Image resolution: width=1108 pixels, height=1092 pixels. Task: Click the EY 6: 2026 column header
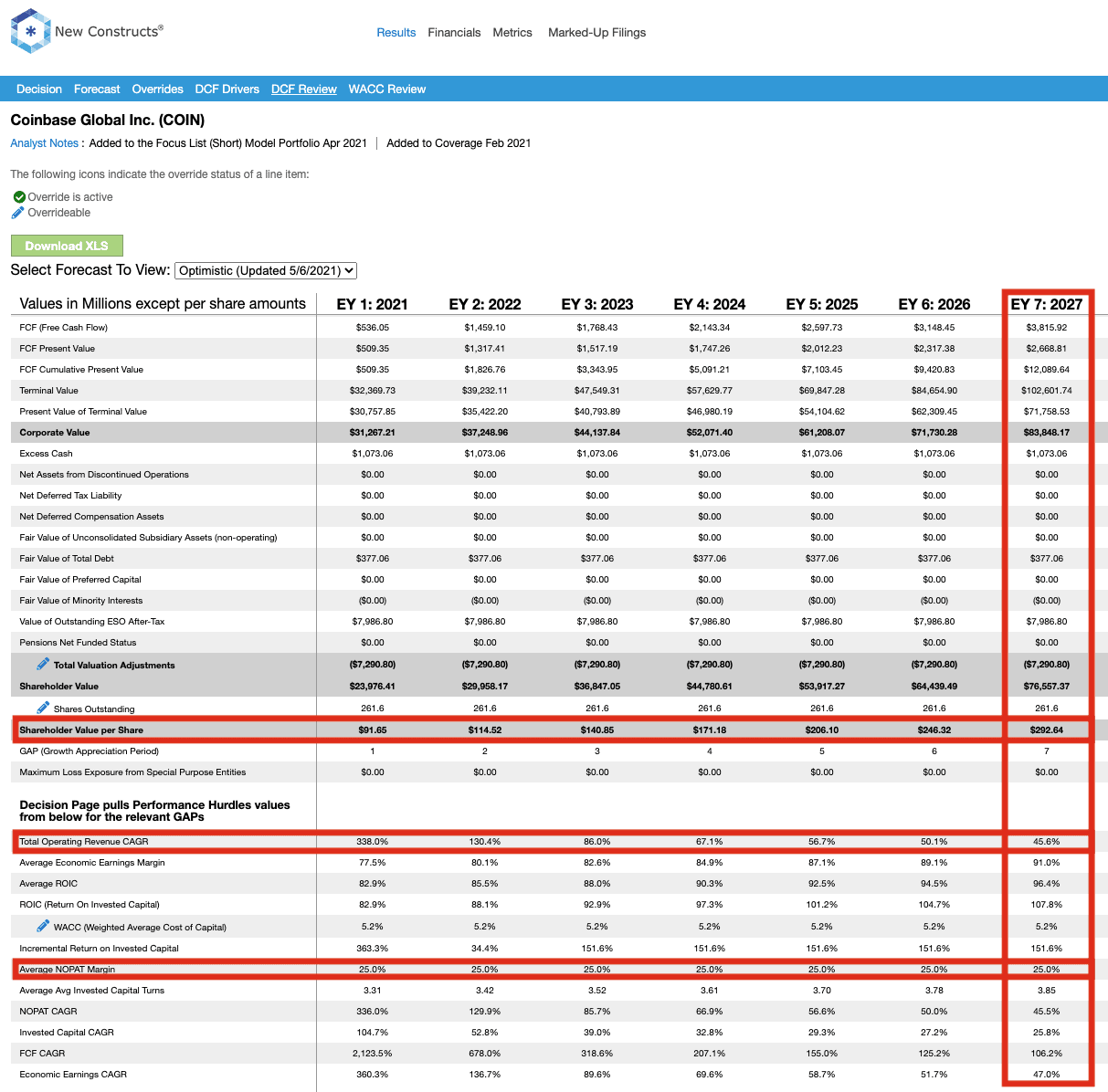pyautogui.click(x=934, y=304)
